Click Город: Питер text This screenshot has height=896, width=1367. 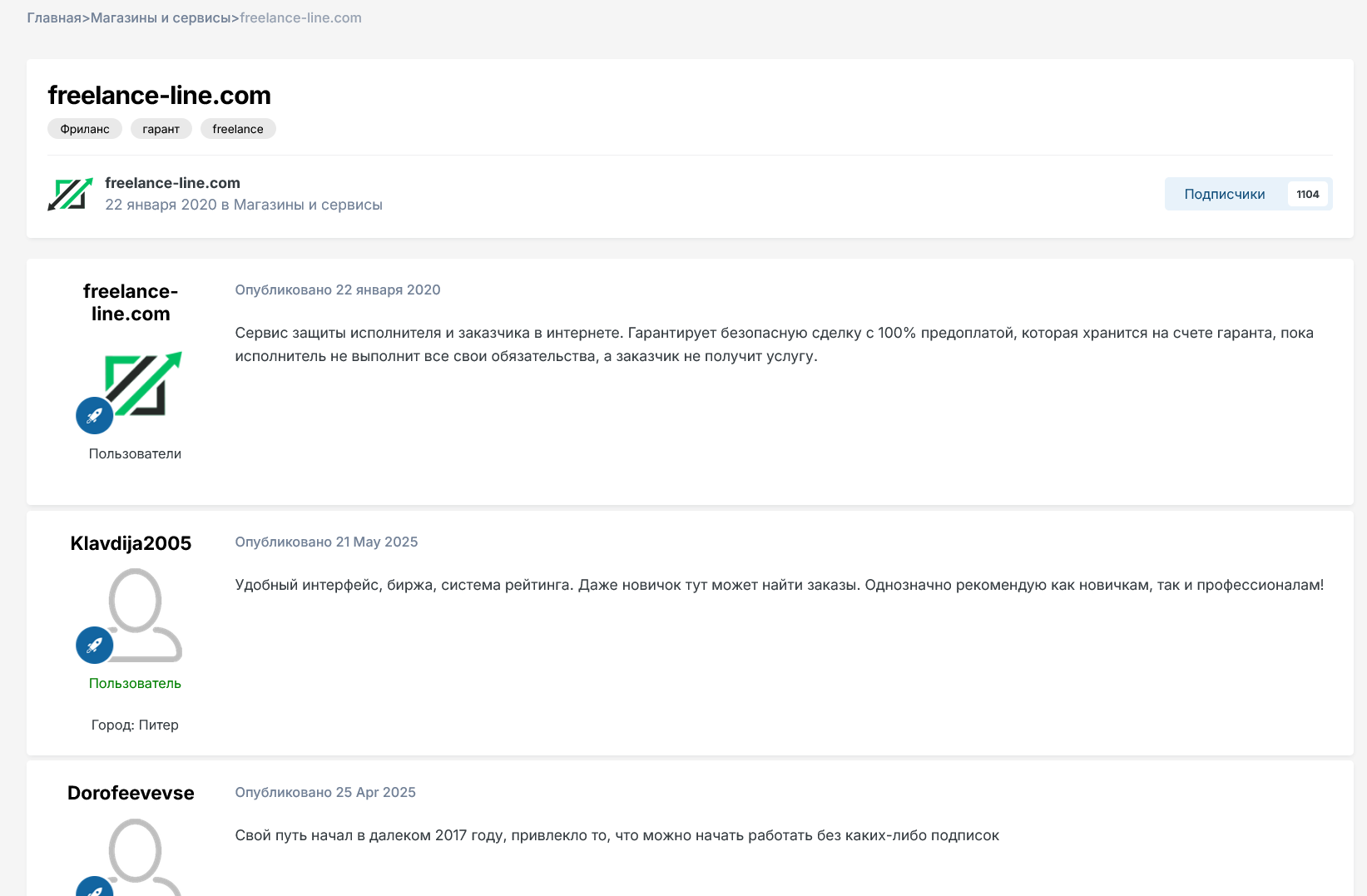click(135, 725)
